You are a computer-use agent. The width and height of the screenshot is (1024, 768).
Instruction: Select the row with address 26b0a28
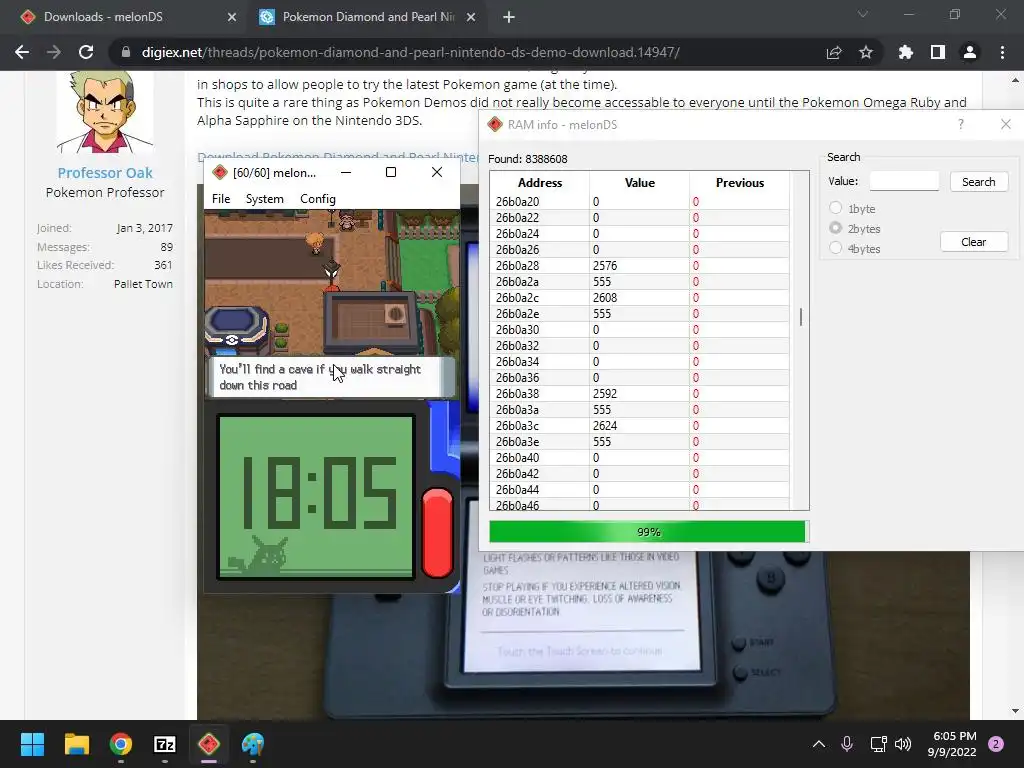point(639,265)
